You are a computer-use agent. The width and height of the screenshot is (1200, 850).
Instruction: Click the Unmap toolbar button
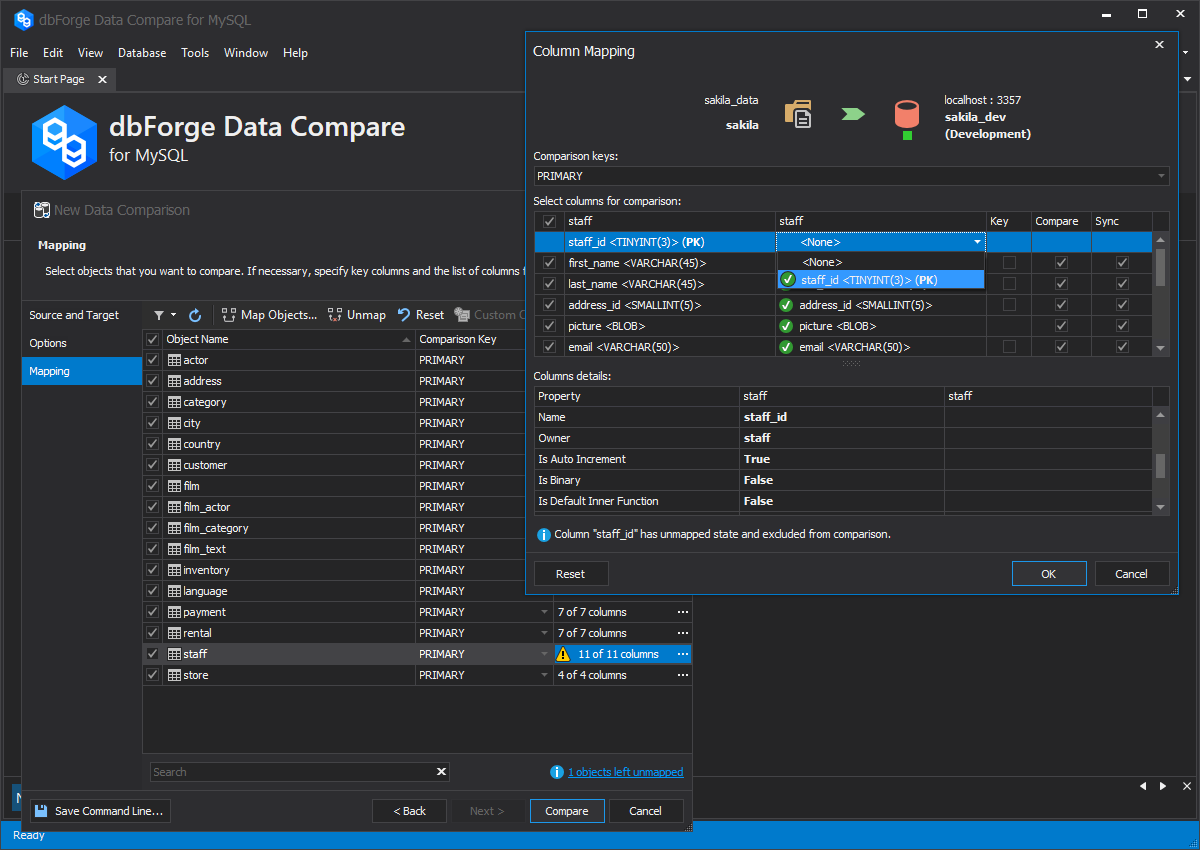(x=357, y=315)
